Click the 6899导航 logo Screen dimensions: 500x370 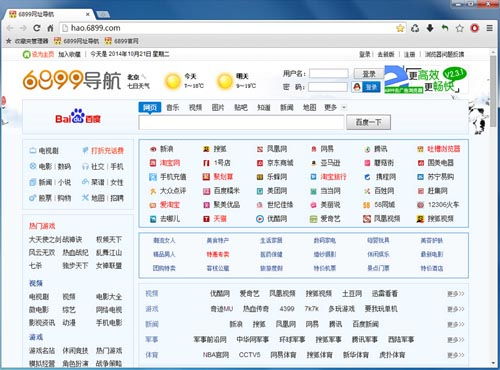click(x=72, y=80)
